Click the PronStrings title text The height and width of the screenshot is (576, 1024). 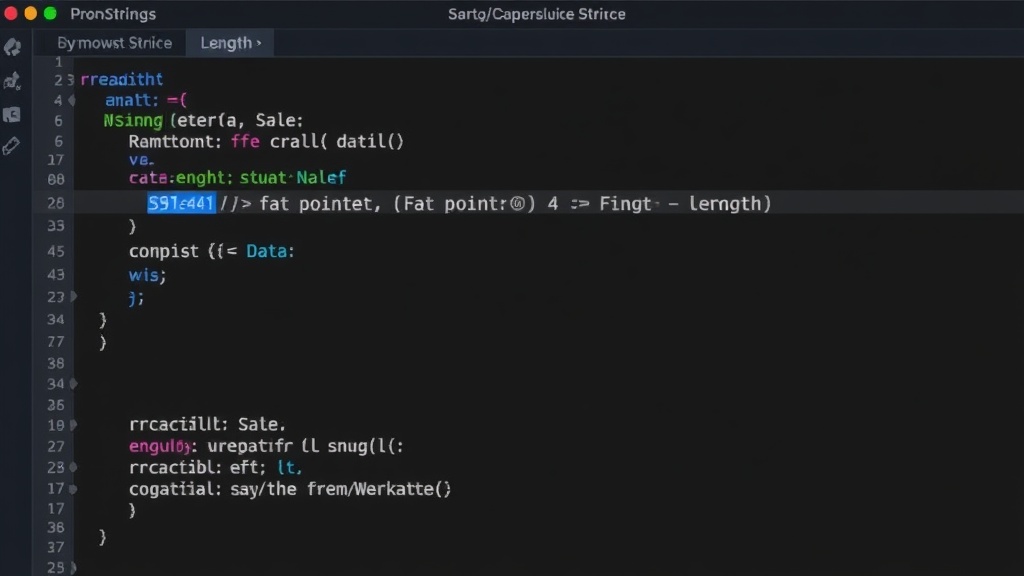tap(113, 14)
